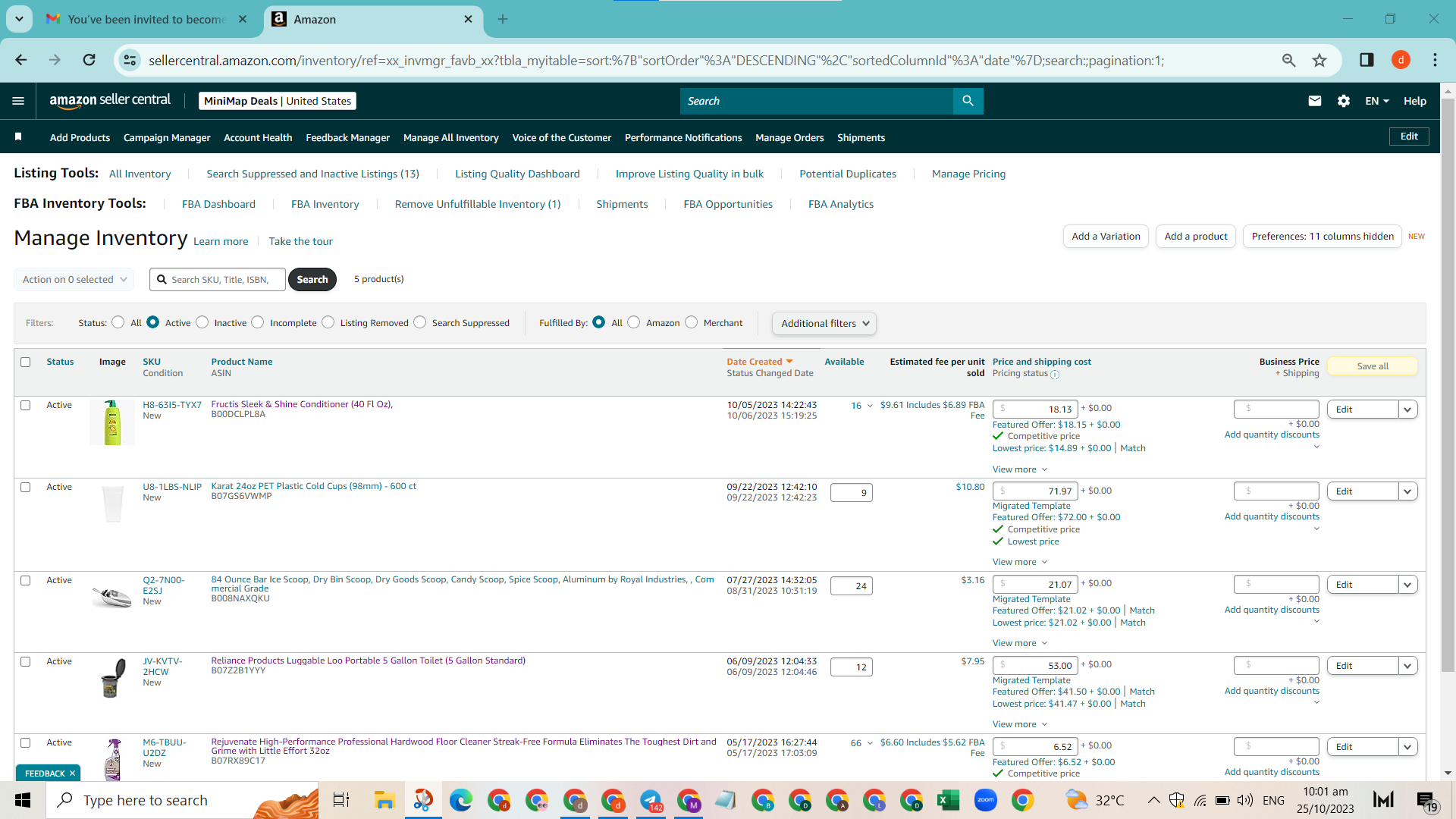Open File Explorer from the taskbar
This screenshot has width=1456, height=819.
tap(384, 800)
